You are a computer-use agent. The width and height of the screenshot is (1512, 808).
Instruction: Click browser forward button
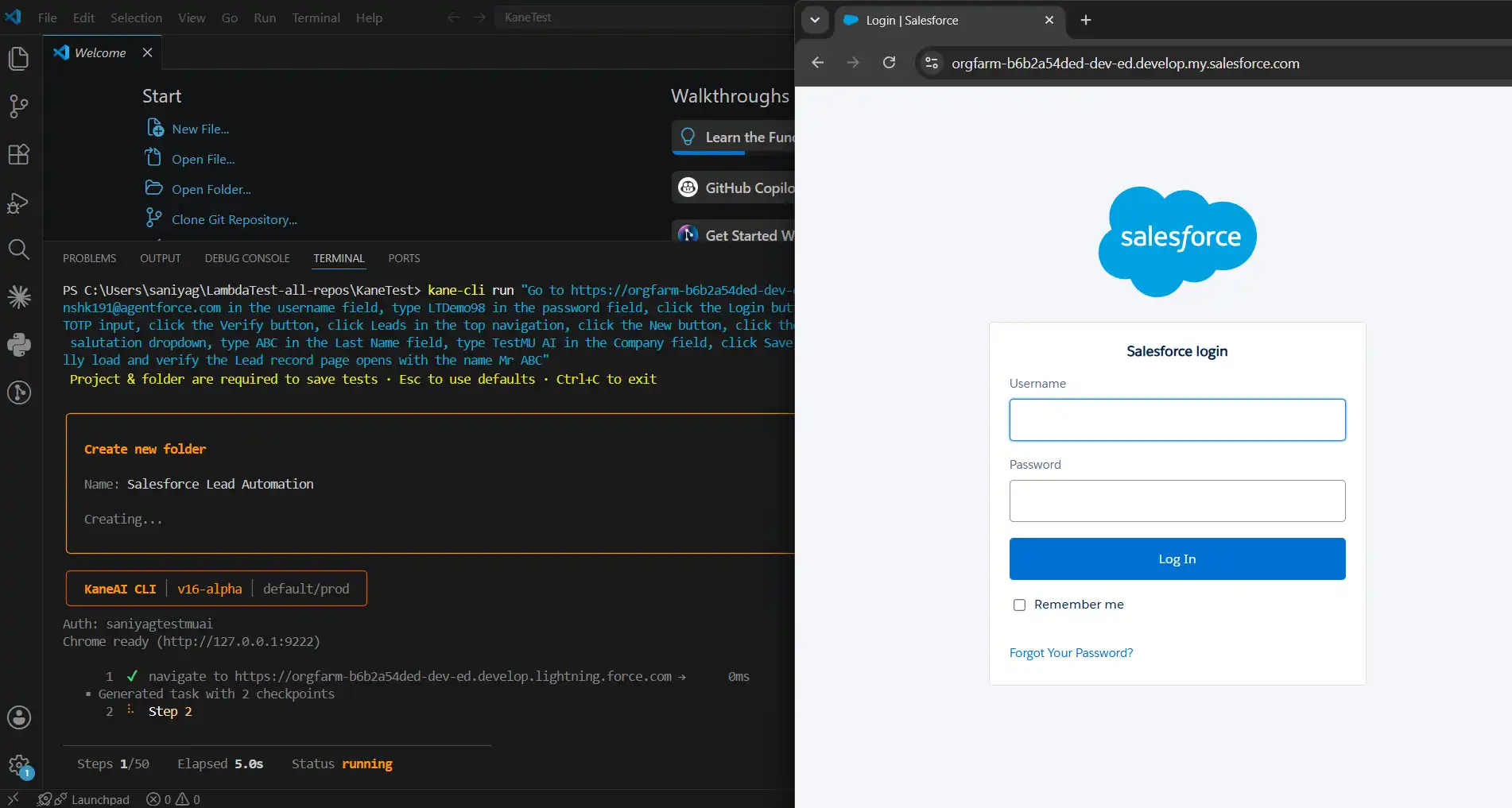[853, 63]
